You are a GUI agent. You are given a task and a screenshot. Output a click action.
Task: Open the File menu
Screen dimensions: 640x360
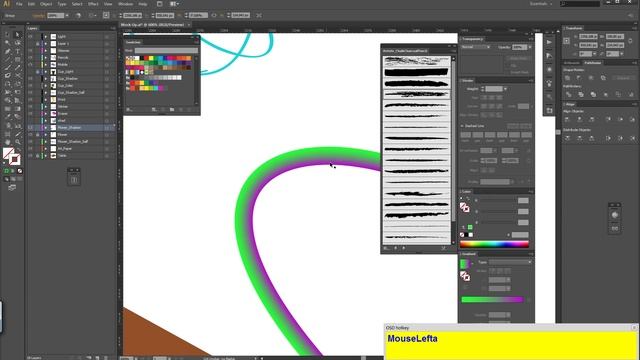click(19, 4)
